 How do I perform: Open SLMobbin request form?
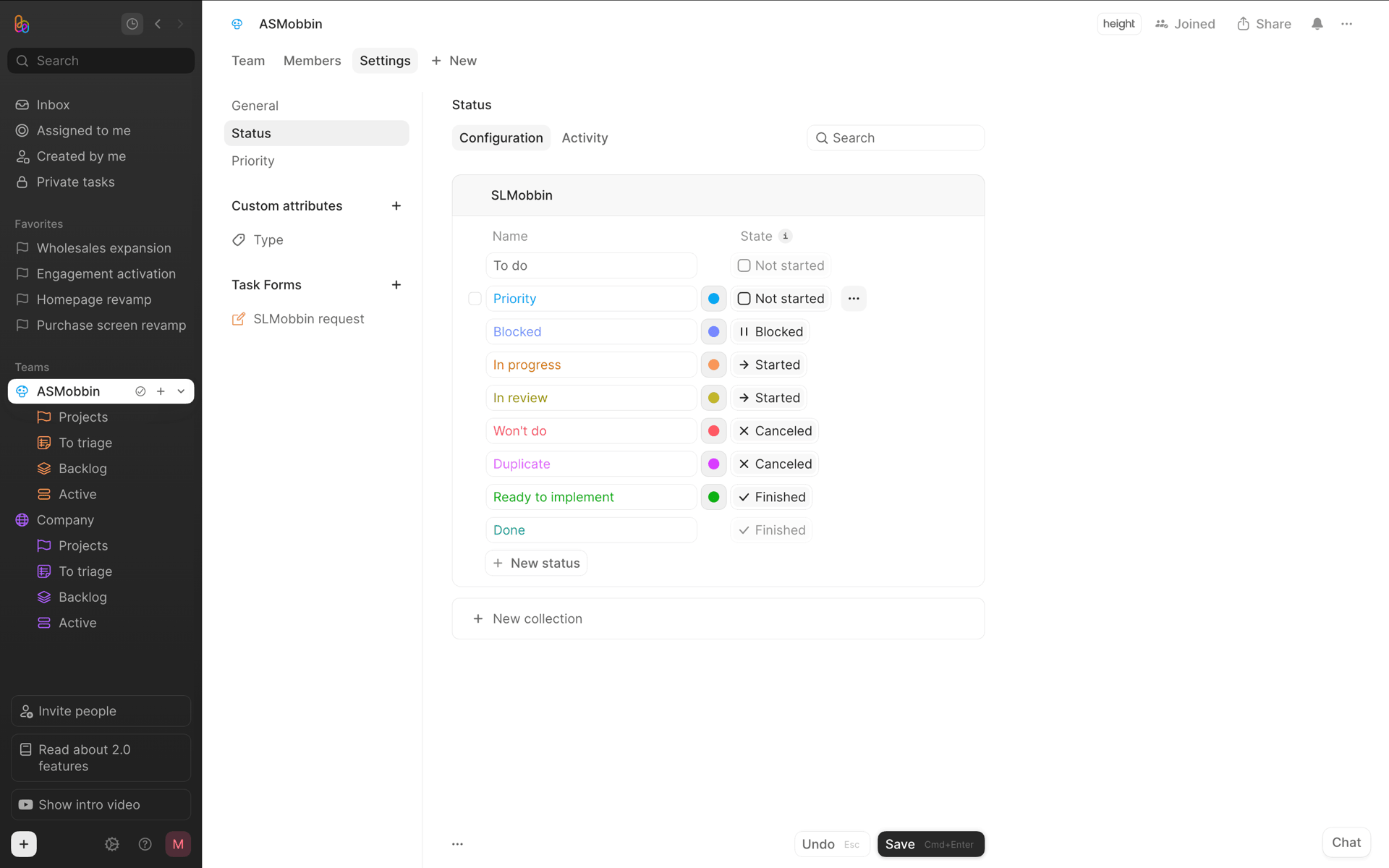(316, 319)
